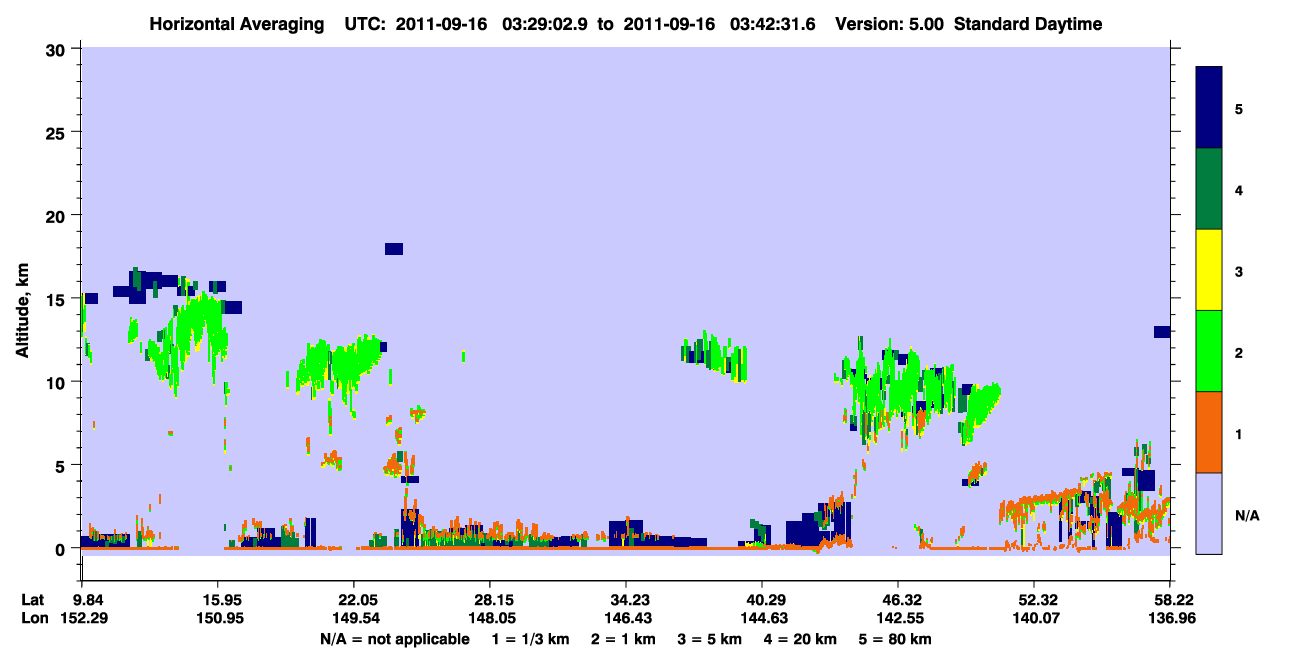Image resolution: width=1300 pixels, height=667 pixels.
Task: Click the 'Lat' row label
Action: (33, 600)
